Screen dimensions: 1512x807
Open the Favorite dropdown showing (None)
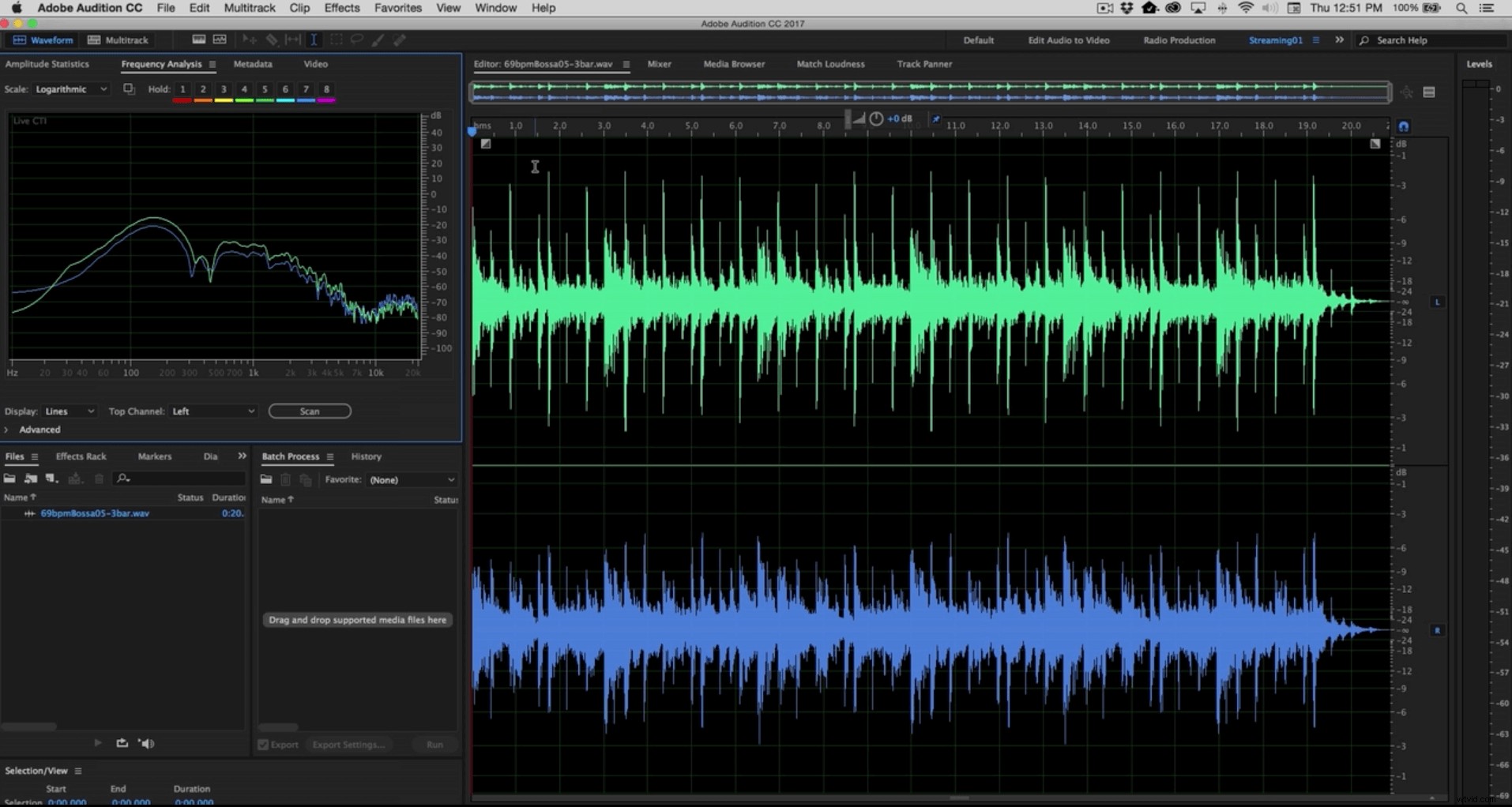pos(411,479)
